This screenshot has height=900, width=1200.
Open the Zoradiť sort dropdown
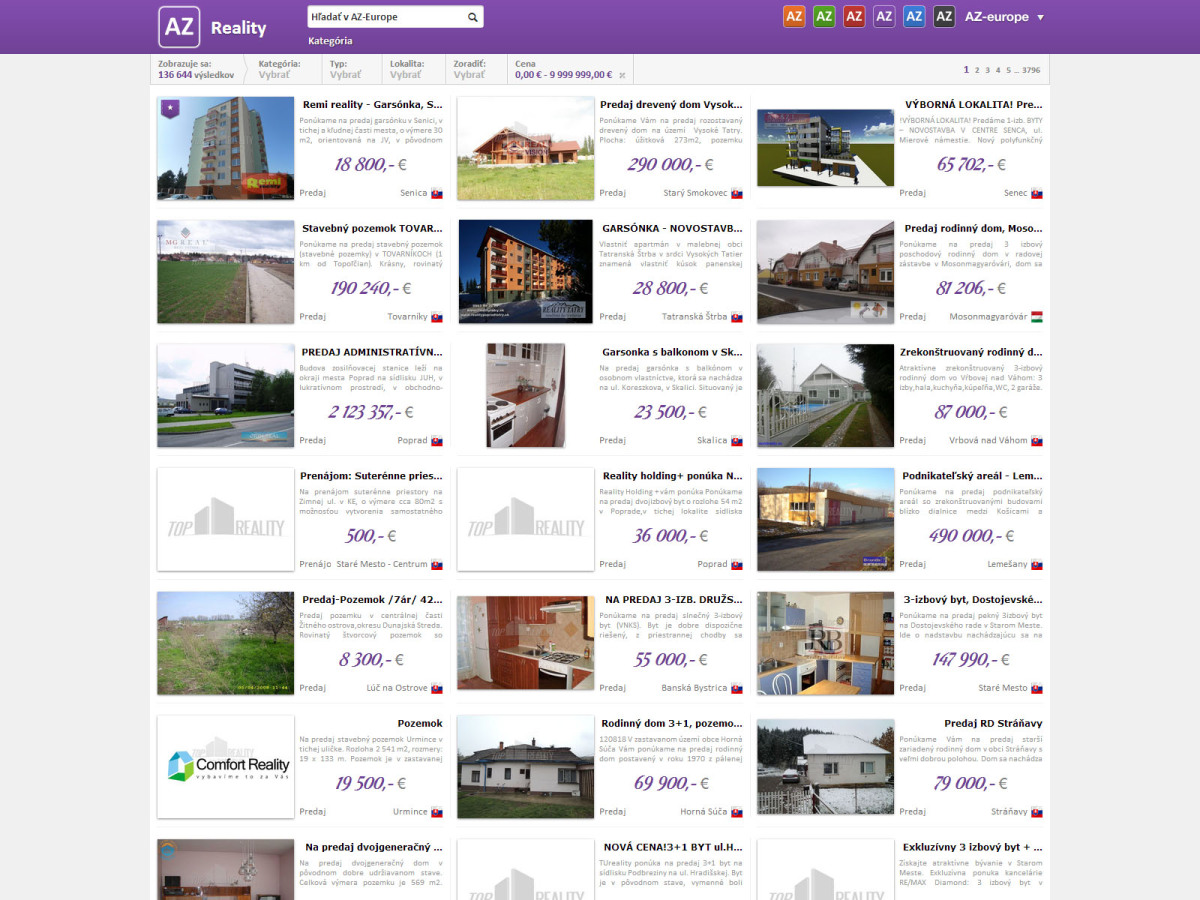click(469, 69)
